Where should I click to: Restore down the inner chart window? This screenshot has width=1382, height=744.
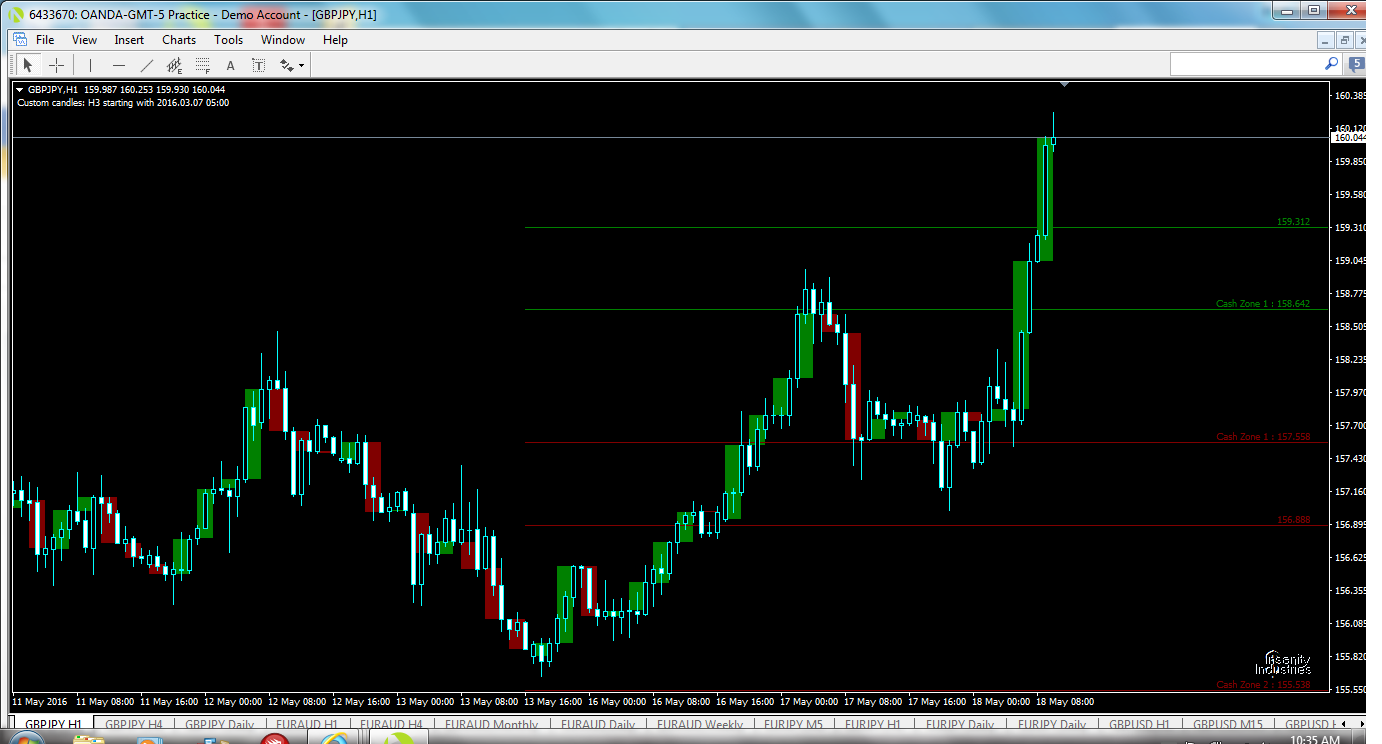tap(1345, 40)
